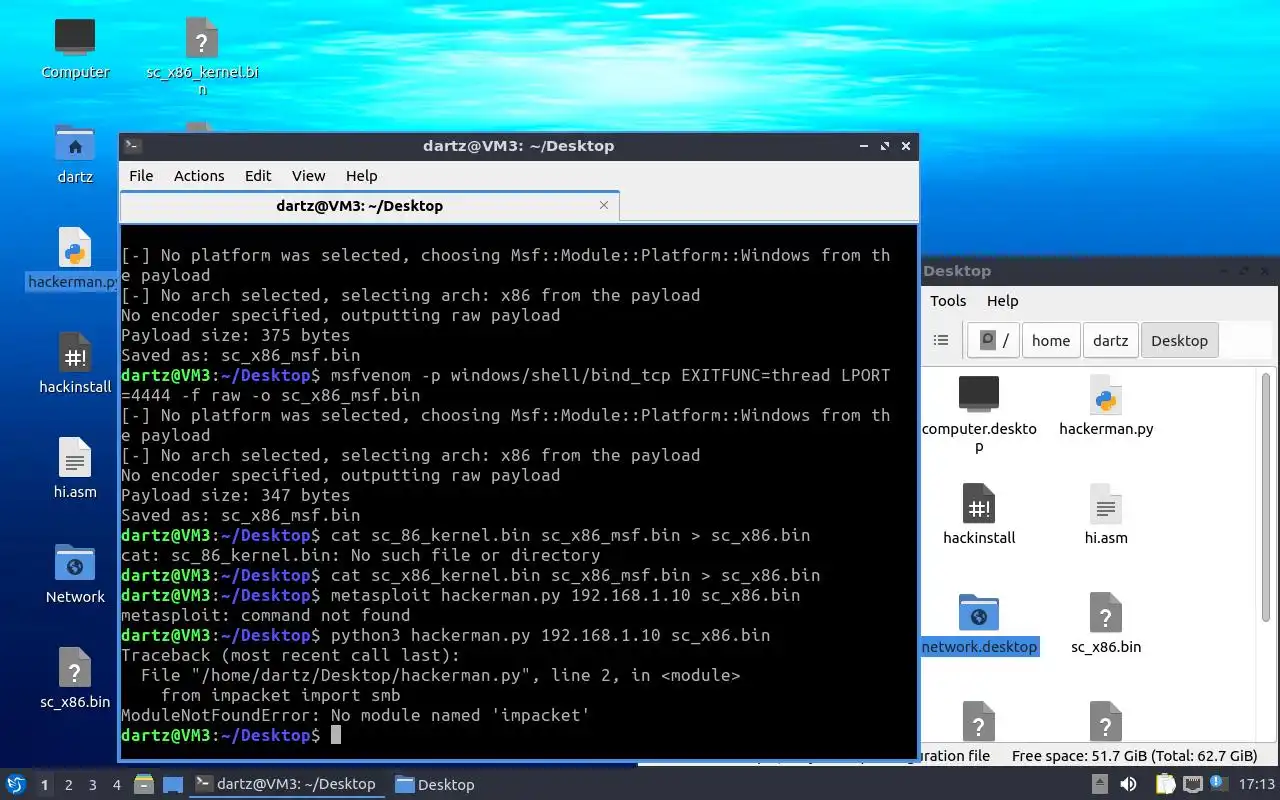
Task: Maximize the terminal window
Action: click(x=885, y=146)
